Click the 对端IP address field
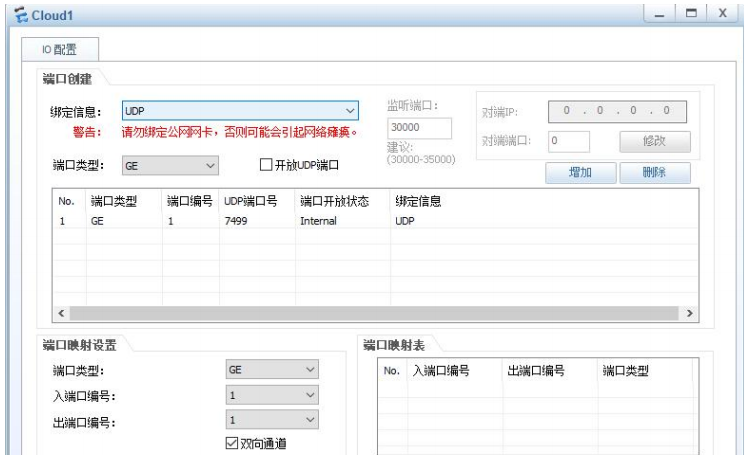This screenshot has height=455, width=750. 617,111
